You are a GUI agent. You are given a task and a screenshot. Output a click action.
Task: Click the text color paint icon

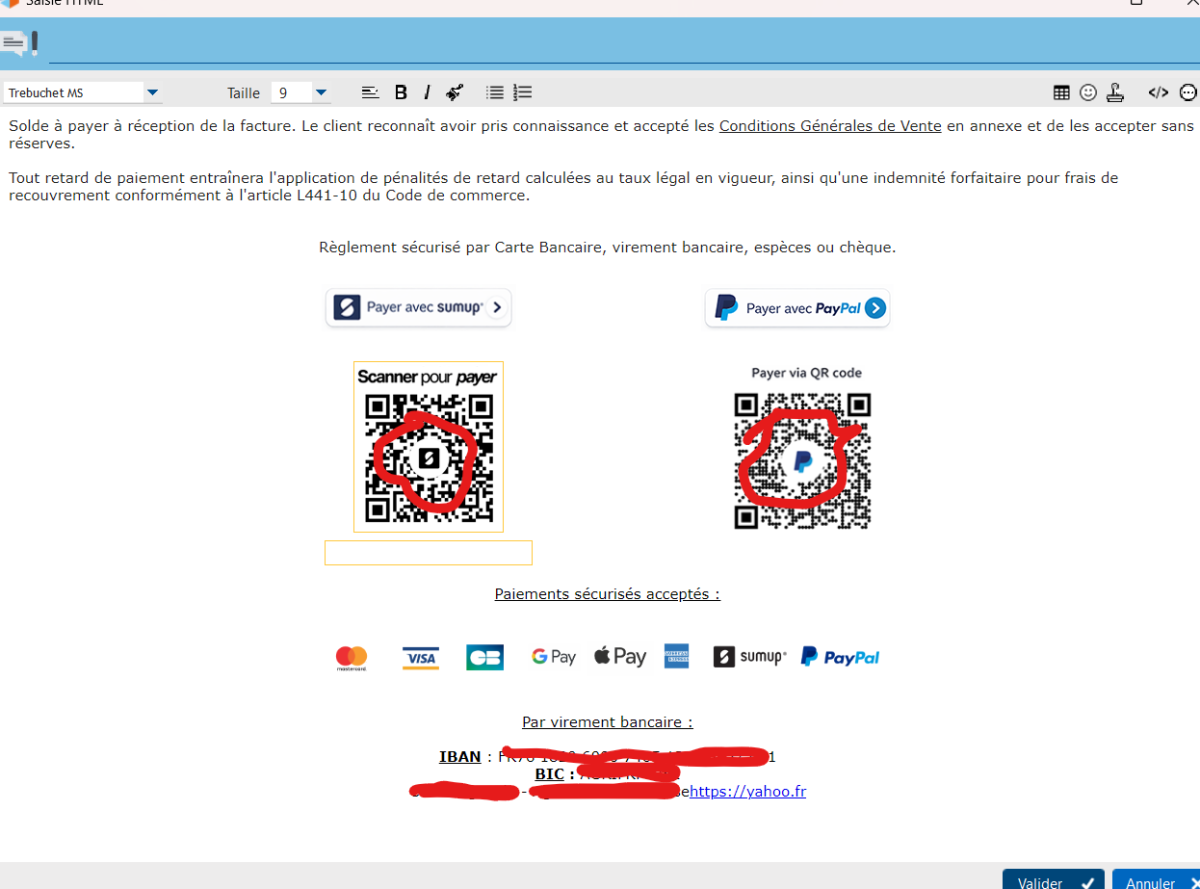tap(454, 93)
